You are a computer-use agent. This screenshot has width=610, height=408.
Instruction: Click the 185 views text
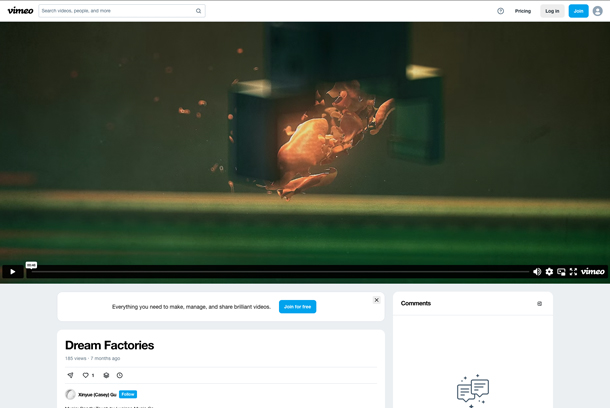coord(75,358)
